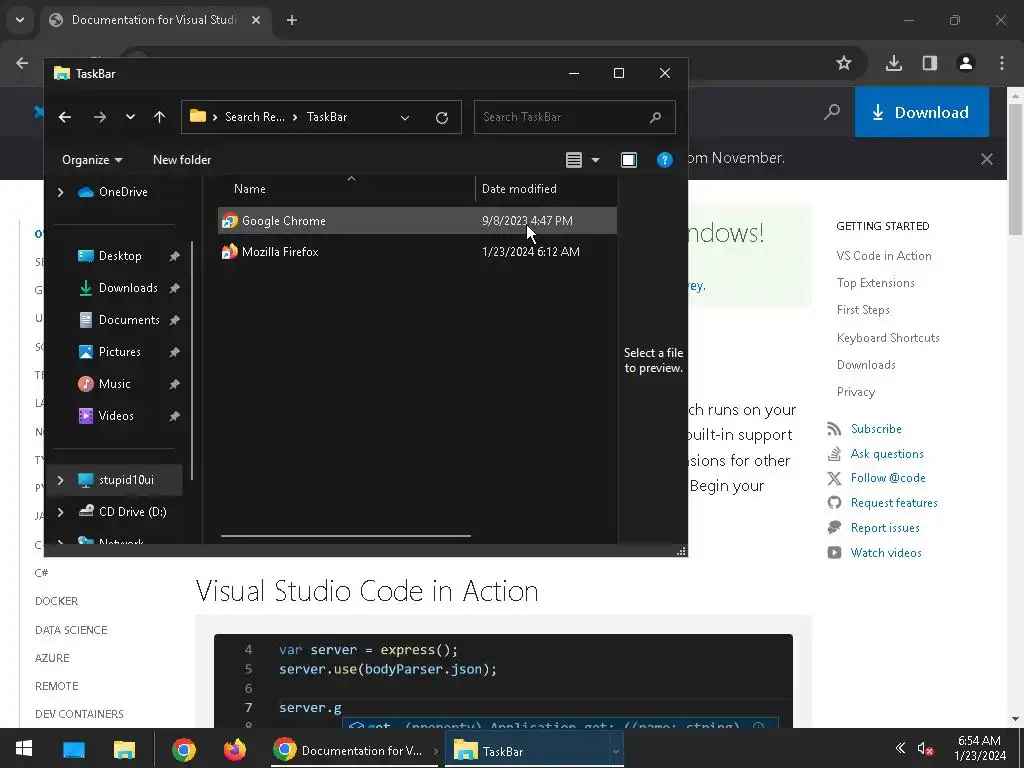Select OneDrive in navigation pane
The height and width of the screenshot is (768, 1024).
point(113,192)
